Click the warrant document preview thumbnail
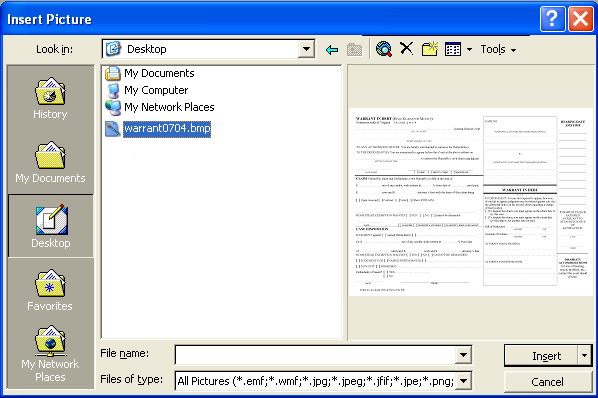This screenshot has height=398, width=598. 471,202
